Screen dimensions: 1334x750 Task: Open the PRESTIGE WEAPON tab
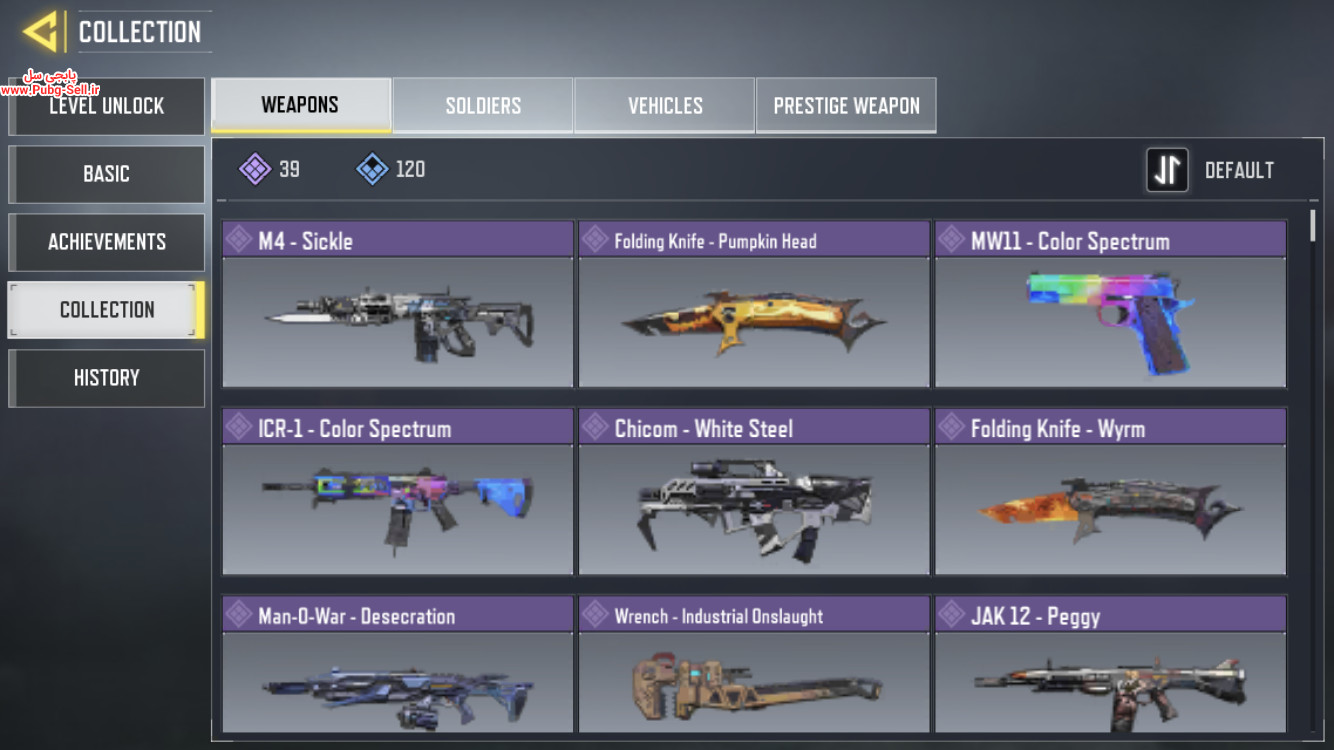pyautogui.click(x=846, y=105)
